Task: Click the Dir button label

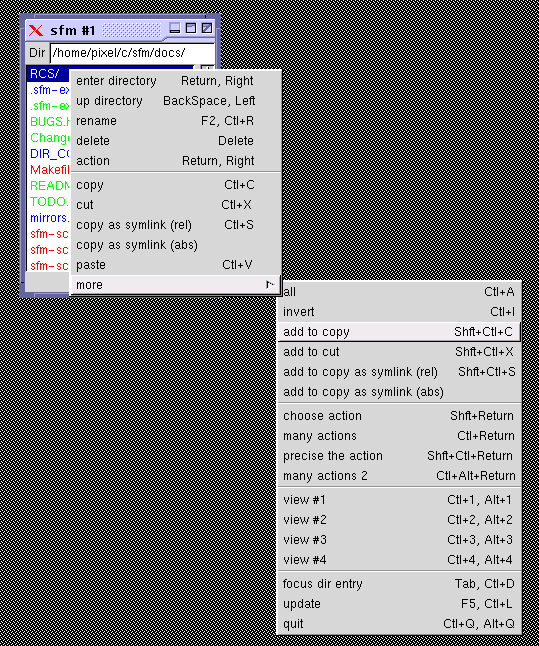Action: point(37,53)
